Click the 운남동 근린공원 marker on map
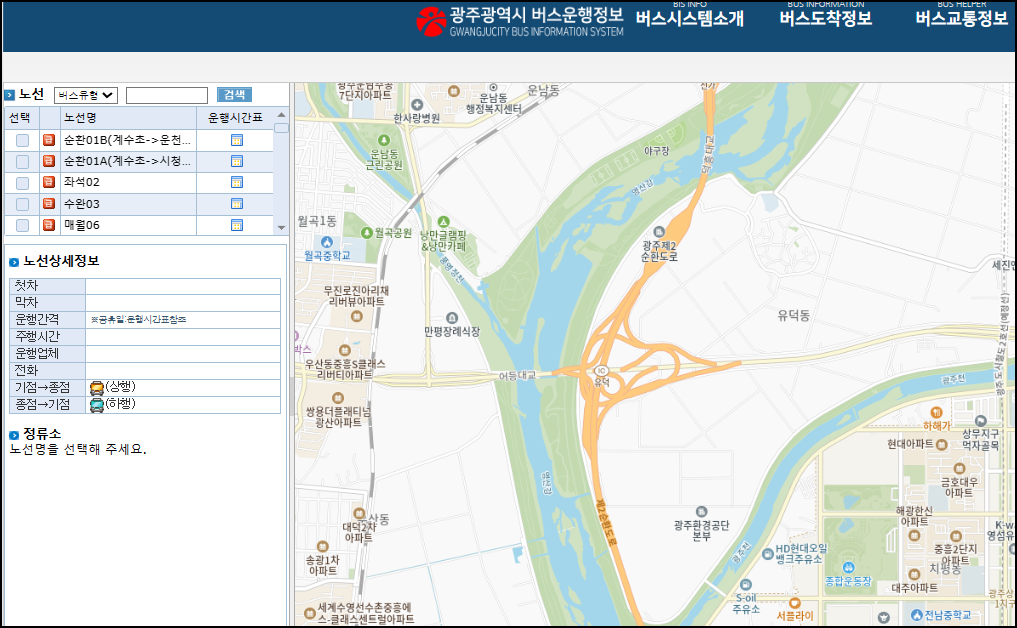The width and height of the screenshot is (1017, 628). pyautogui.click(x=384, y=140)
